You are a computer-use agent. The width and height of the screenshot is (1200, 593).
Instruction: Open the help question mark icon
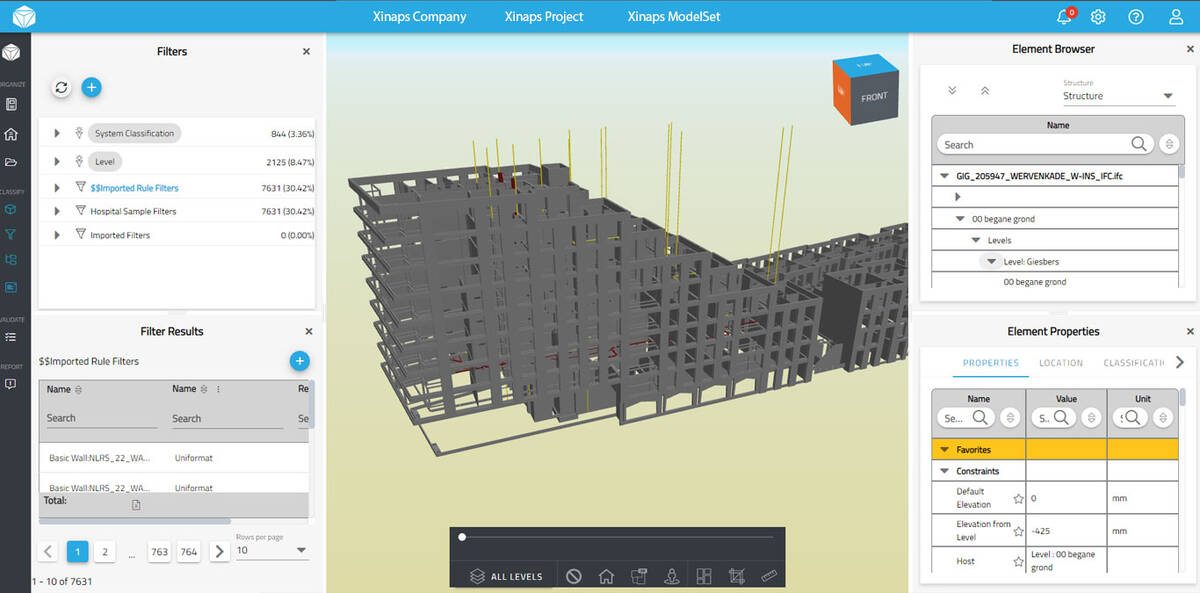click(x=1136, y=17)
